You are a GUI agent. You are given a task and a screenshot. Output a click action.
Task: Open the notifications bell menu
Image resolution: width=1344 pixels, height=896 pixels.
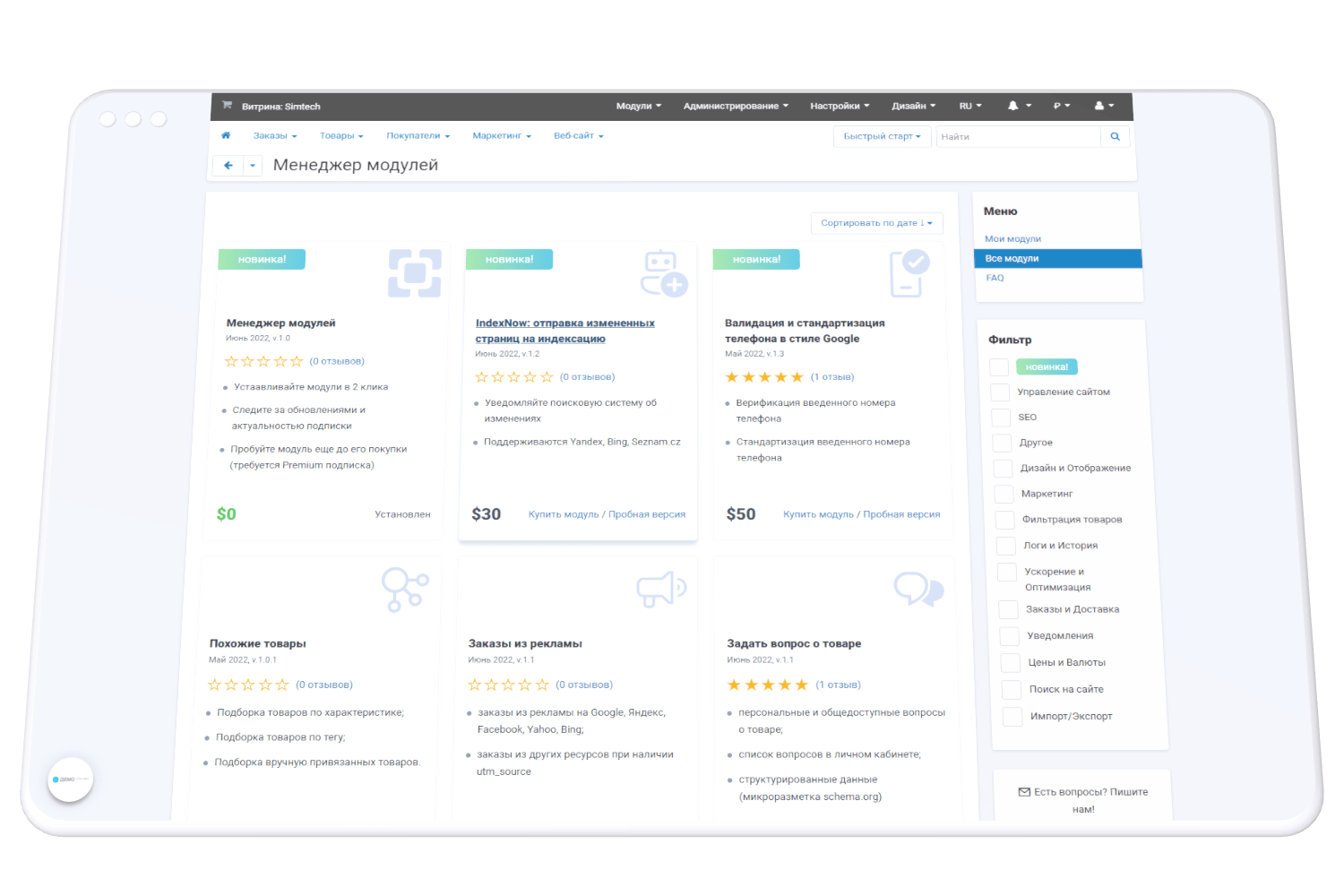(1013, 106)
